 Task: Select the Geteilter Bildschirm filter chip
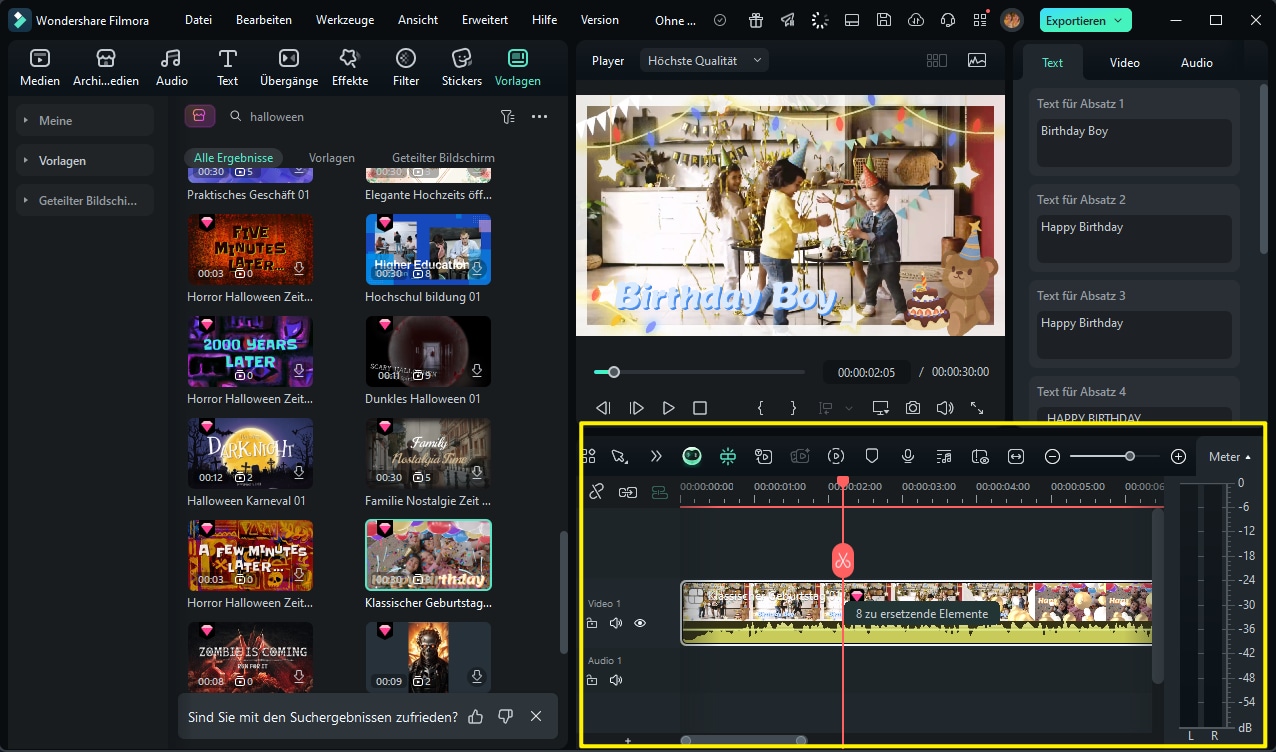pyautogui.click(x=443, y=158)
